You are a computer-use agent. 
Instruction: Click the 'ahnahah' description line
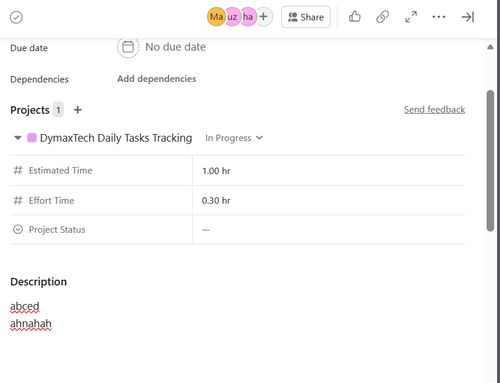(31, 323)
